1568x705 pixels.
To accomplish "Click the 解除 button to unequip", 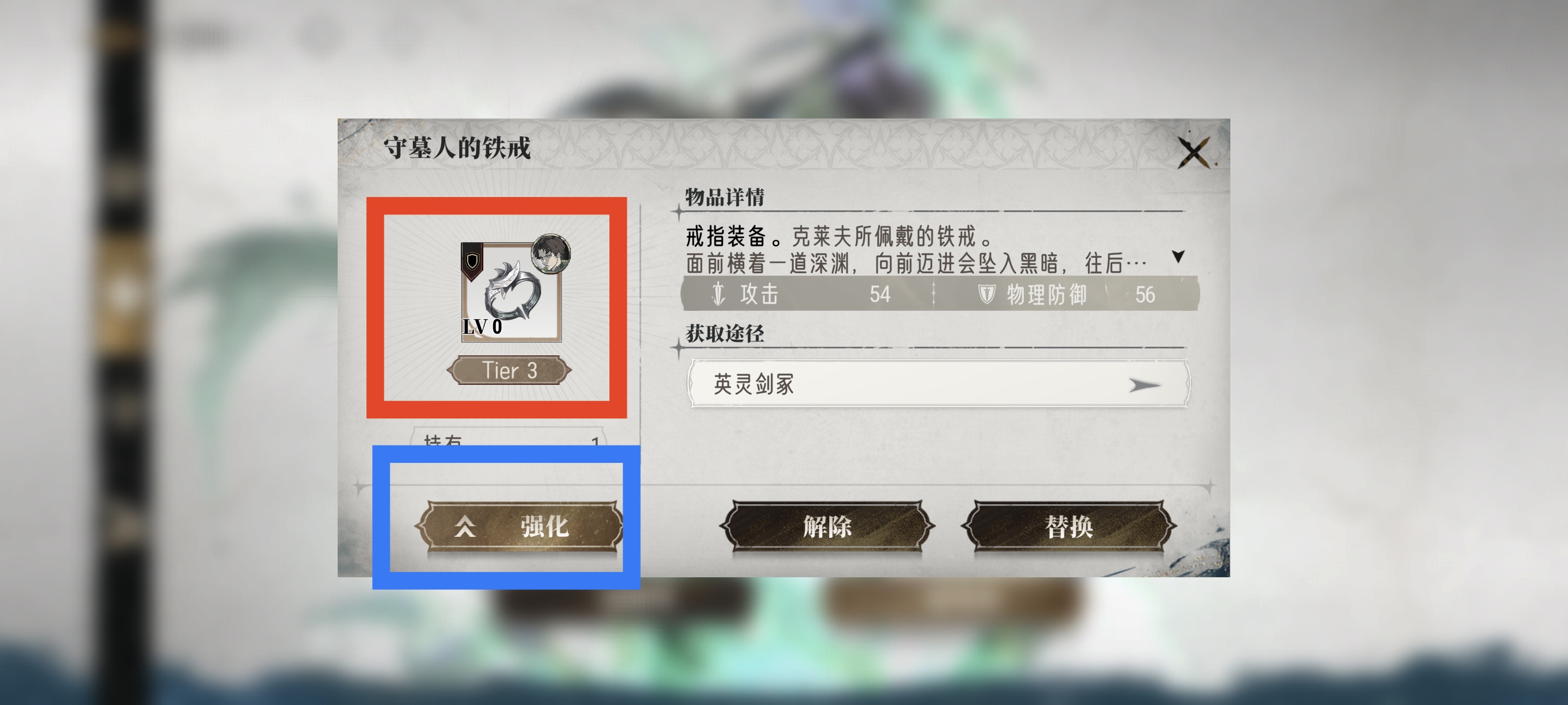I will pos(827,526).
